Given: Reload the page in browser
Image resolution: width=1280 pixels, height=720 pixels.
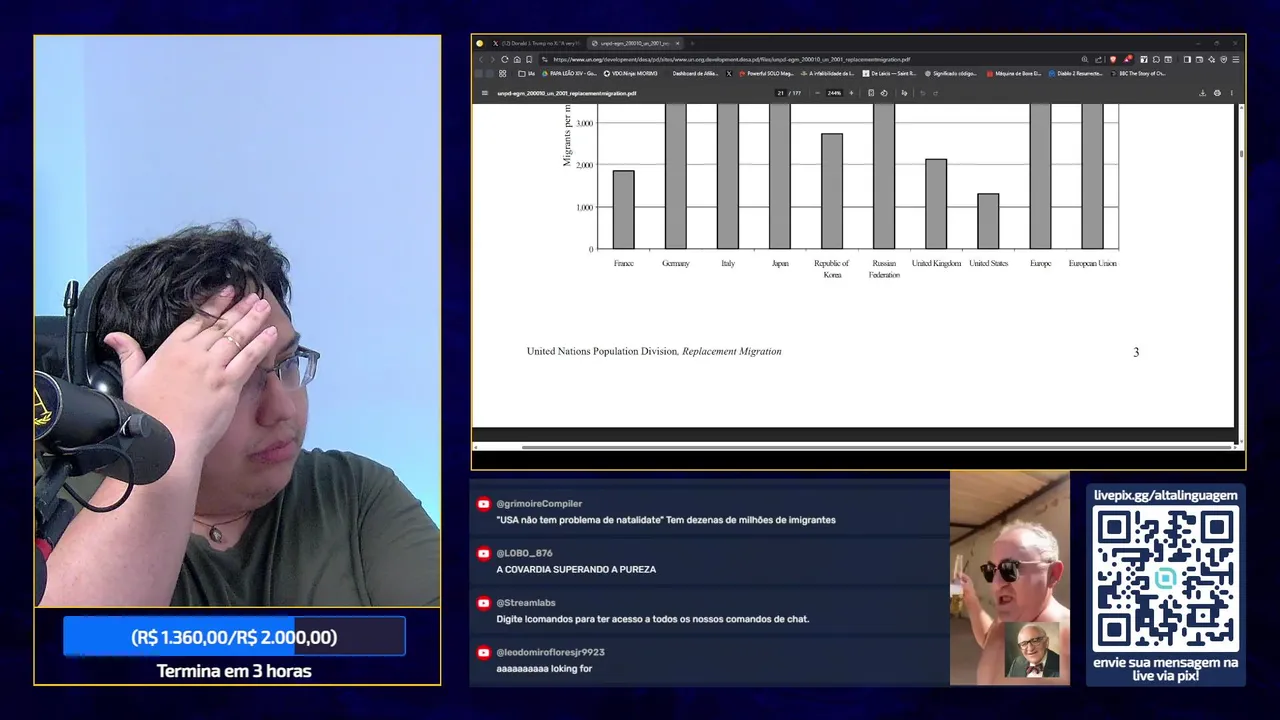Looking at the screenshot, I should (505, 59).
